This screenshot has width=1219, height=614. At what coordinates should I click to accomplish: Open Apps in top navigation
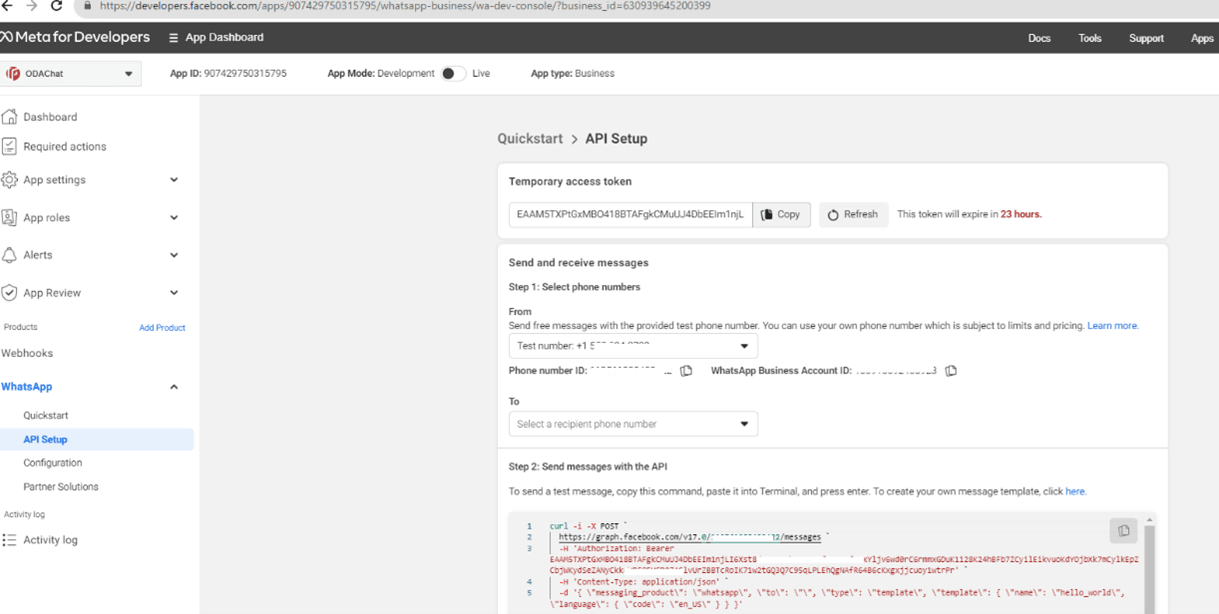1202,38
